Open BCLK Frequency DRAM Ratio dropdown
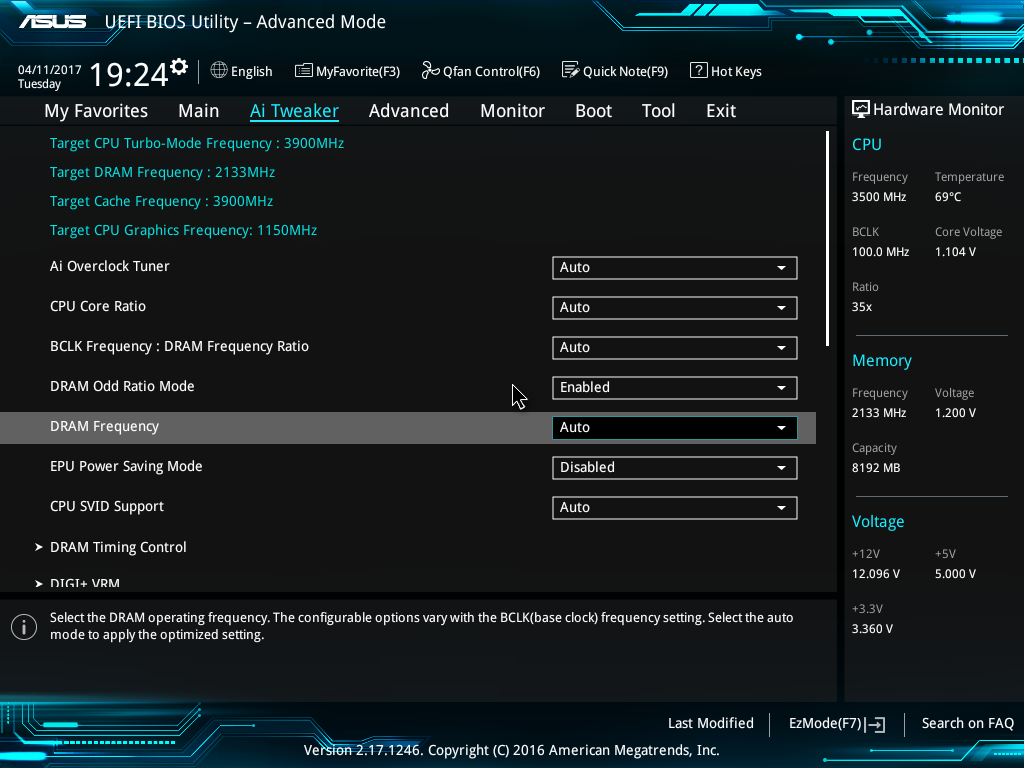The height and width of the screenshot is (768, 1024). pos(674,347)
